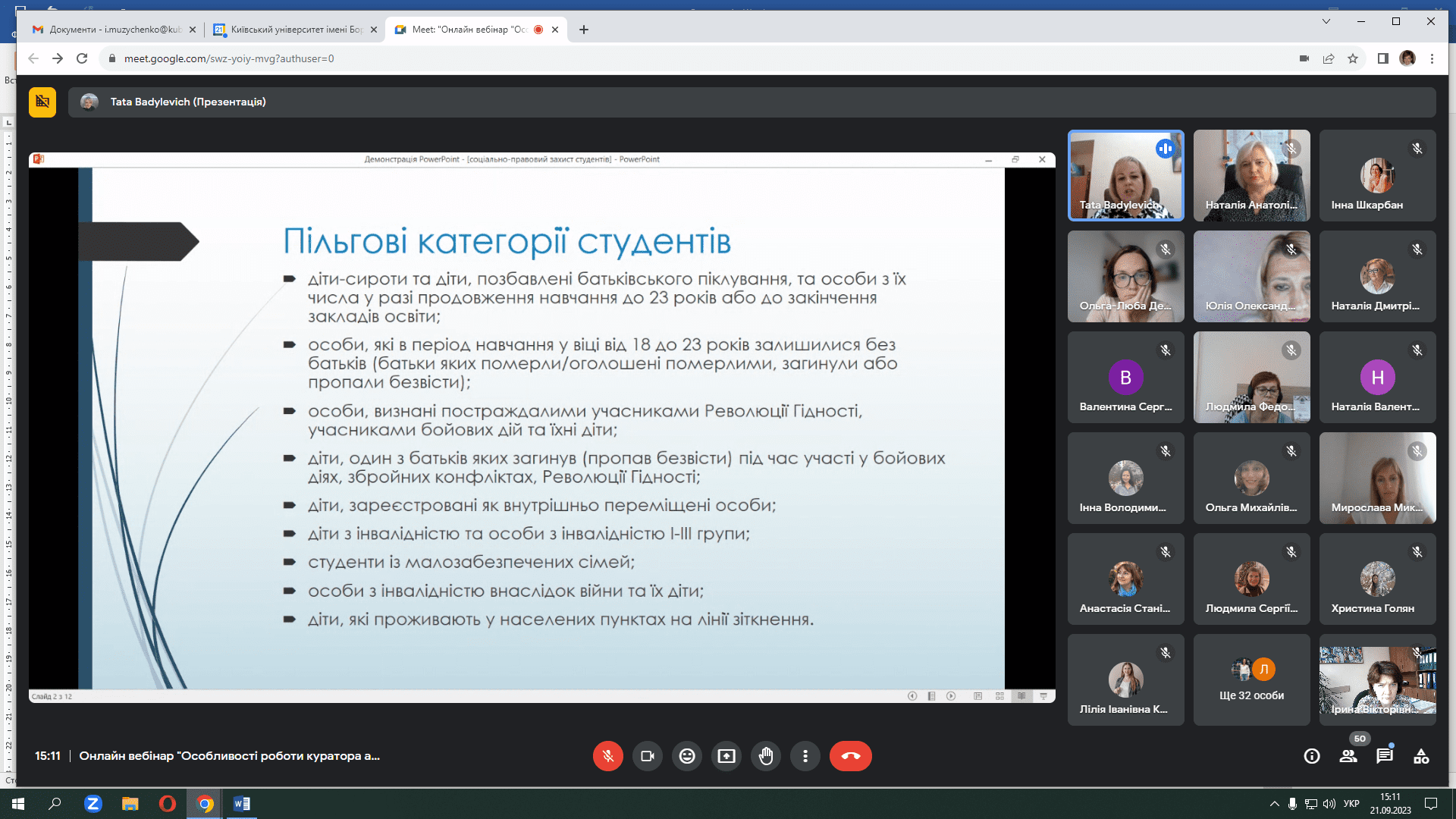The width and height of the screenshot is (1456, 819).
Task: Open the reactions emoji panel in Meet
Action: pyautogui.click(x=687, y=756)
